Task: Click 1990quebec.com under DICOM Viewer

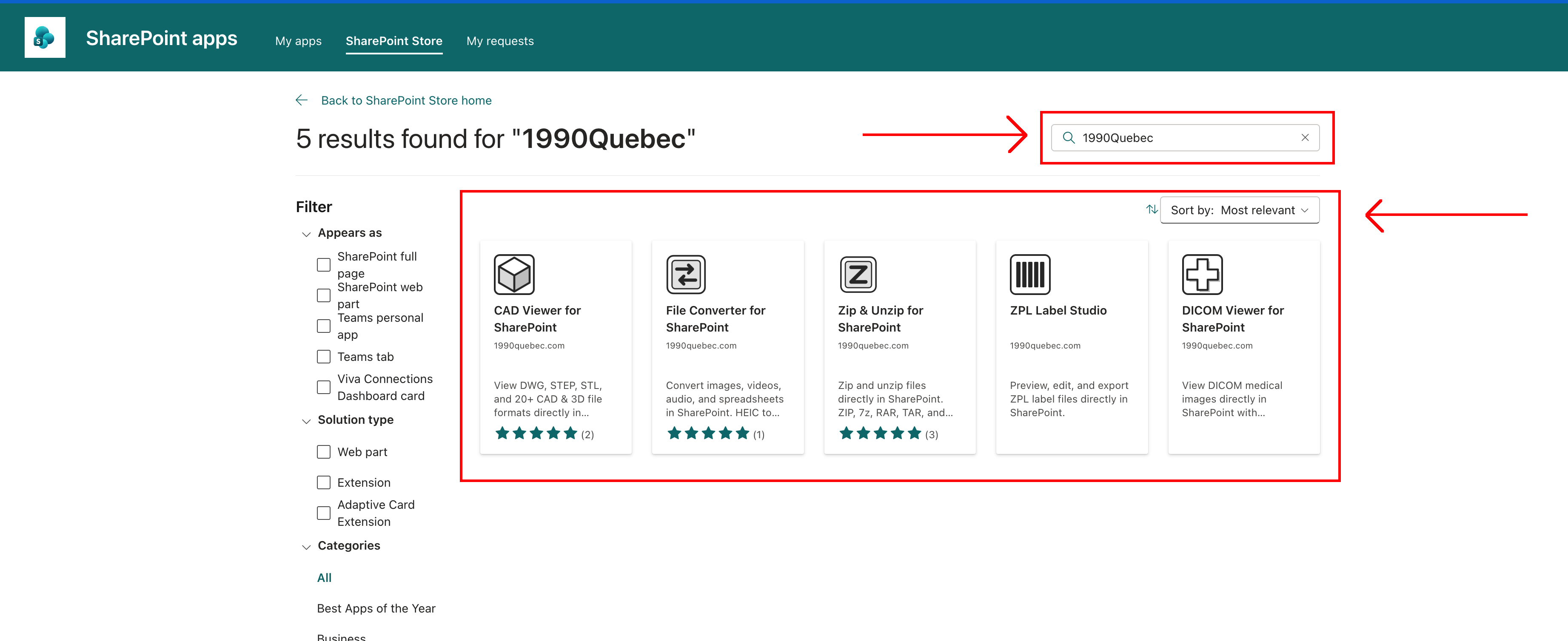Action: point(1217,346)
